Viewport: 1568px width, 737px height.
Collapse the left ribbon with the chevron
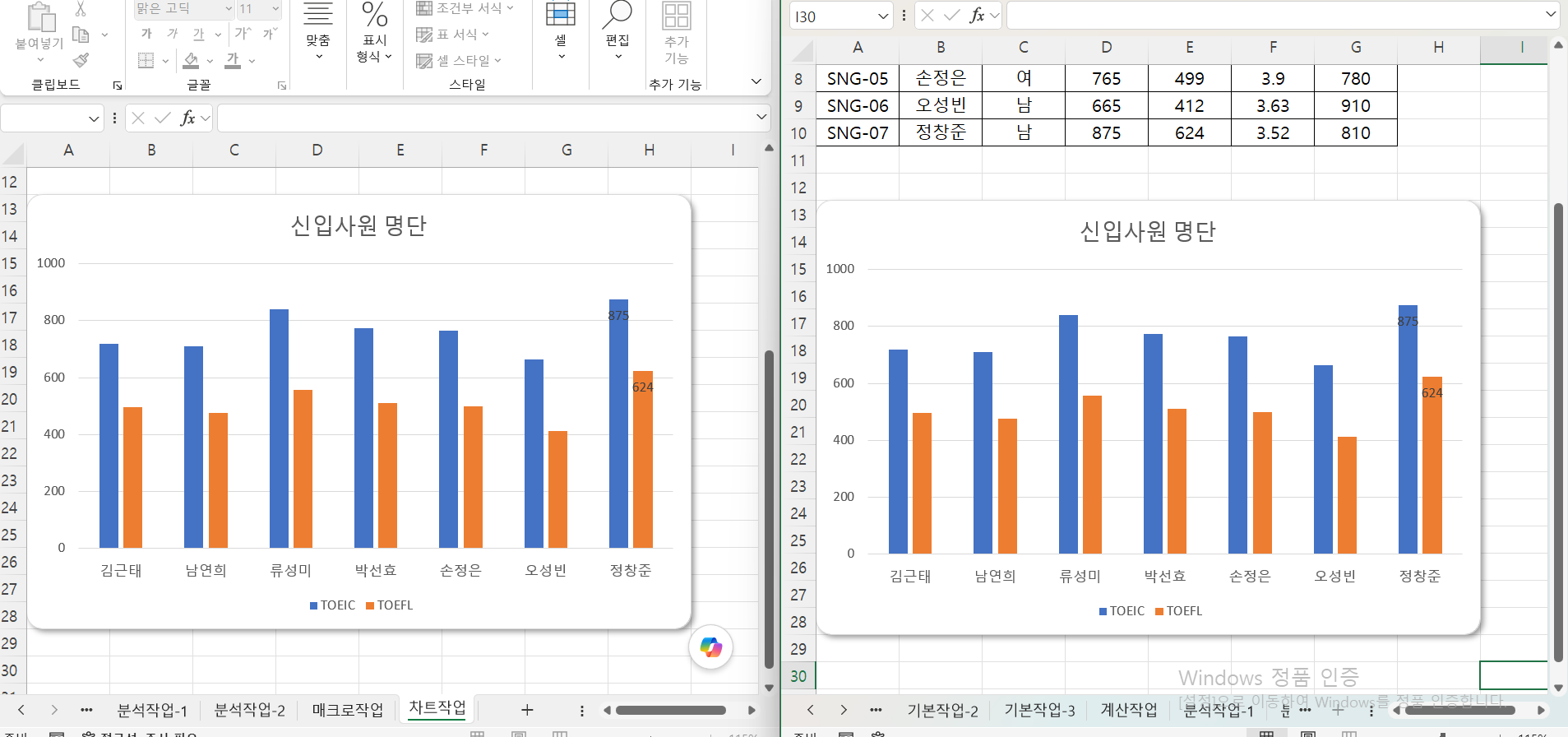pyautogui.click(x=756, y=81)
